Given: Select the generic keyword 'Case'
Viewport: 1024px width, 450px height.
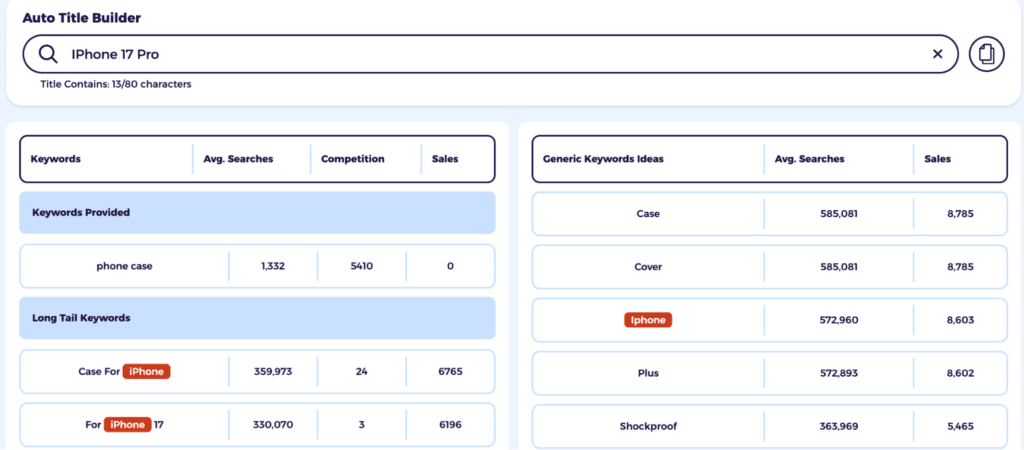Looking at the screenshot, I should (x=769, y=214).
